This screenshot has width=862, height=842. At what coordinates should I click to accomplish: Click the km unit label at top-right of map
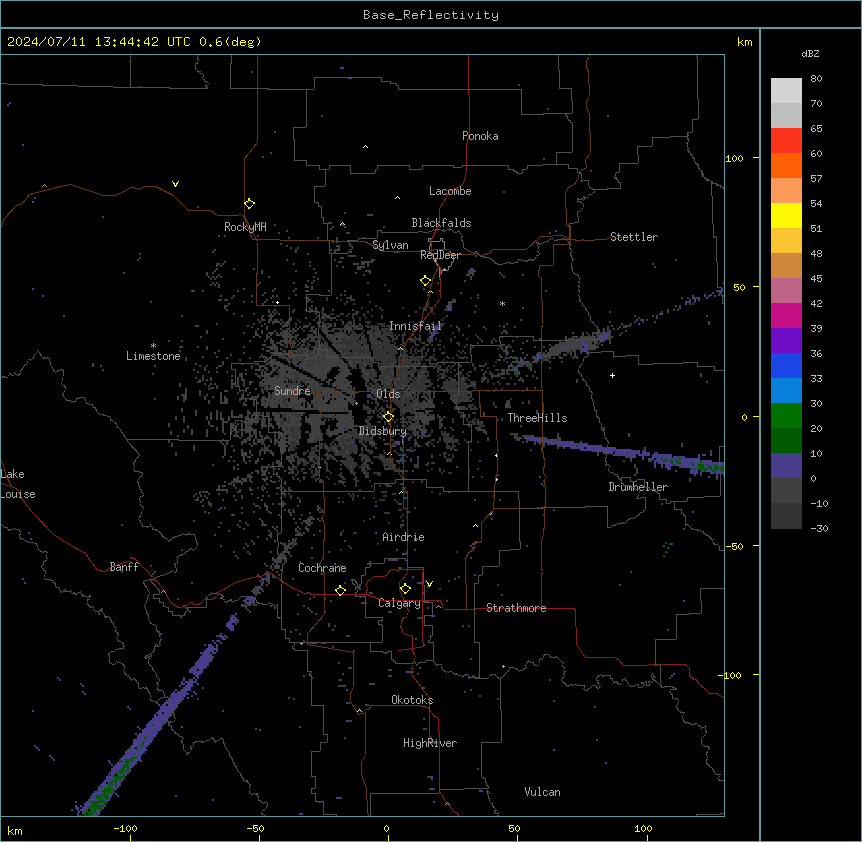744,42
